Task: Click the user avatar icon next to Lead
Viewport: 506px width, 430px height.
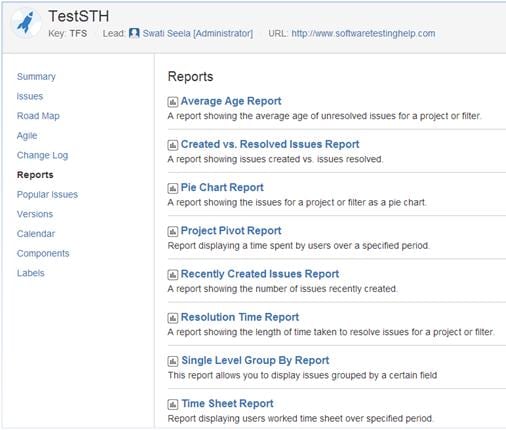Action: [x=134, y=33]
